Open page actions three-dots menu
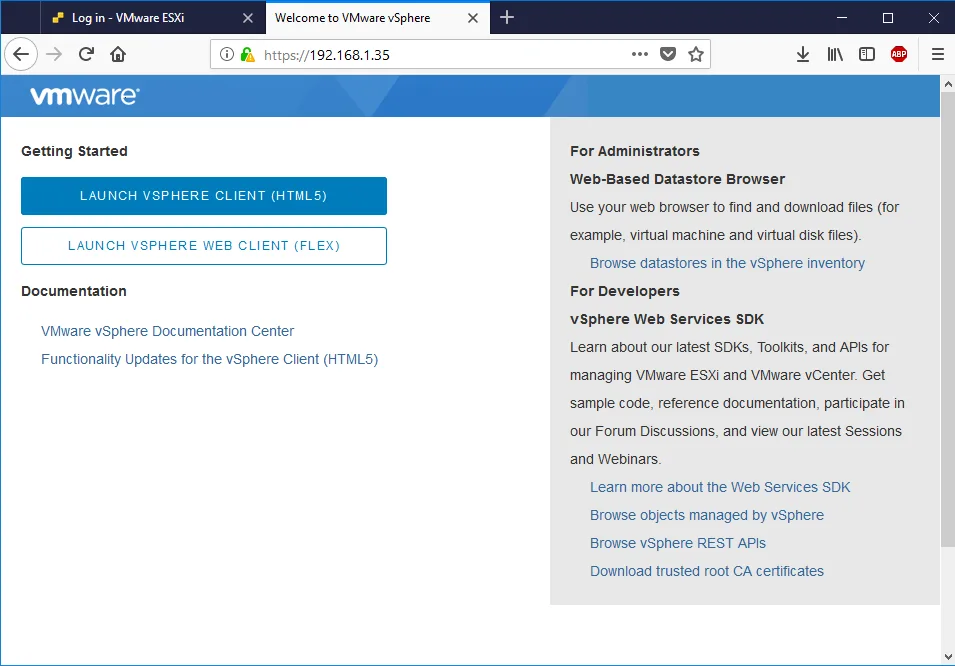The width and height of the screenshot is (955, 666). click(x=640, y=54)
